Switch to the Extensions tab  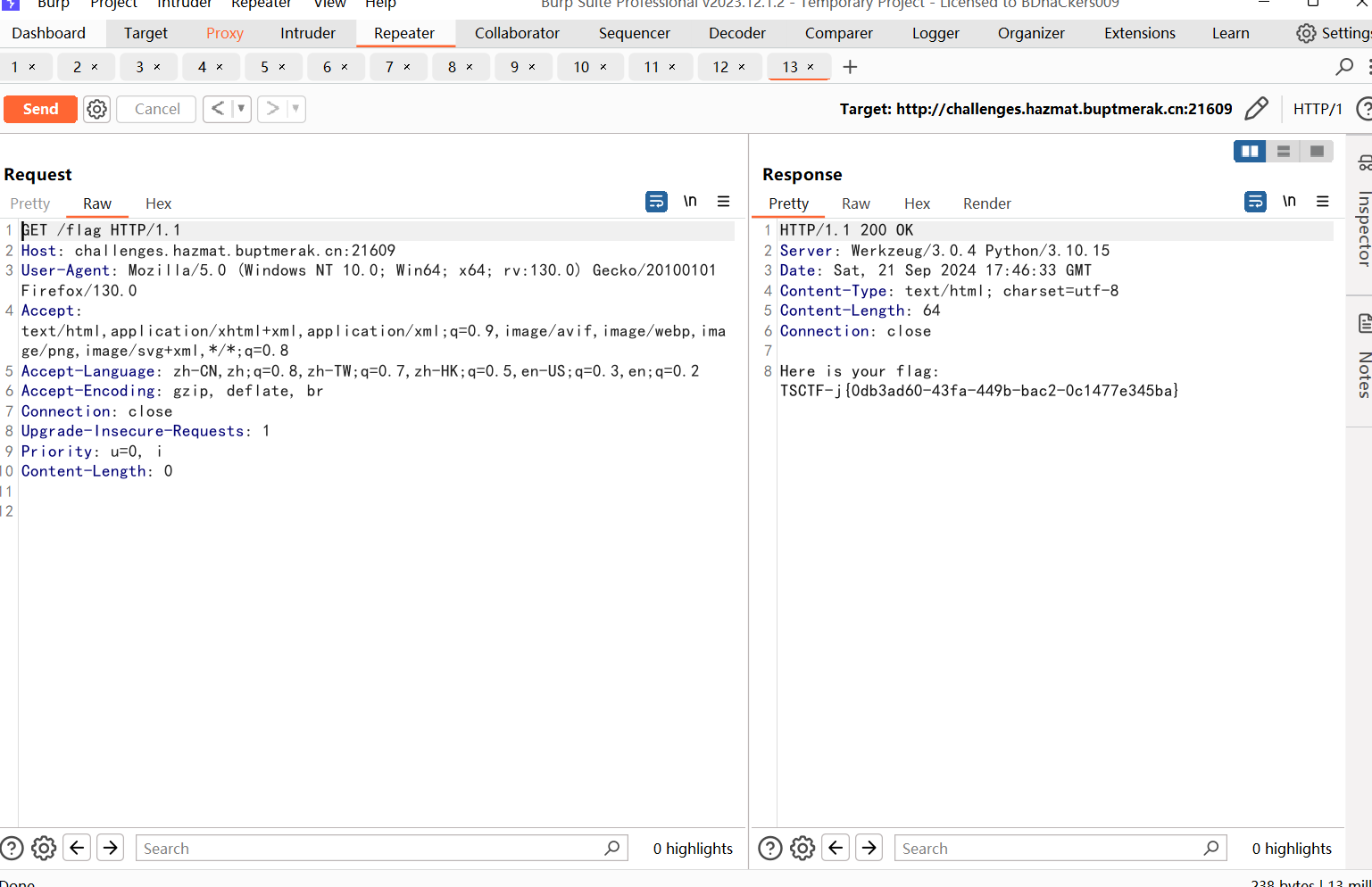coord(1139,33)
